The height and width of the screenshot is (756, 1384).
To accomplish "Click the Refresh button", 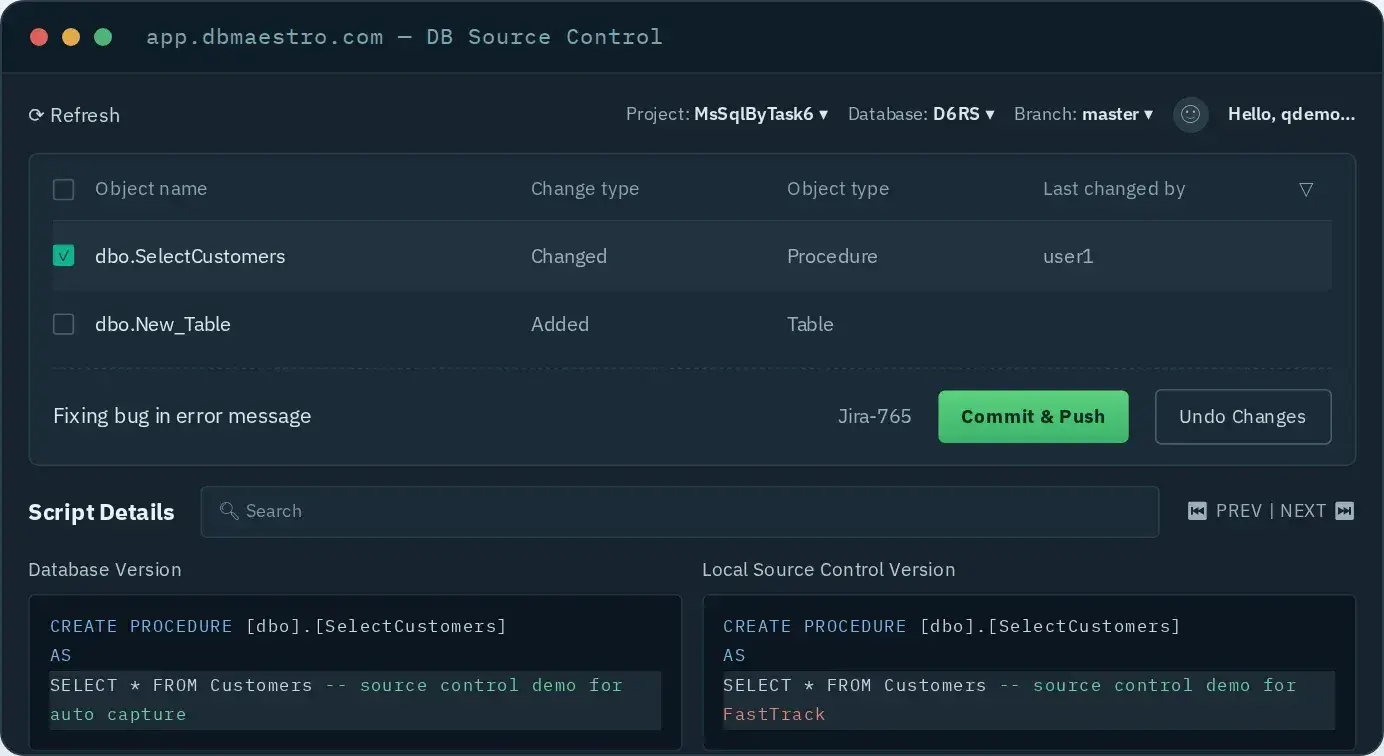I will point(74,115).
